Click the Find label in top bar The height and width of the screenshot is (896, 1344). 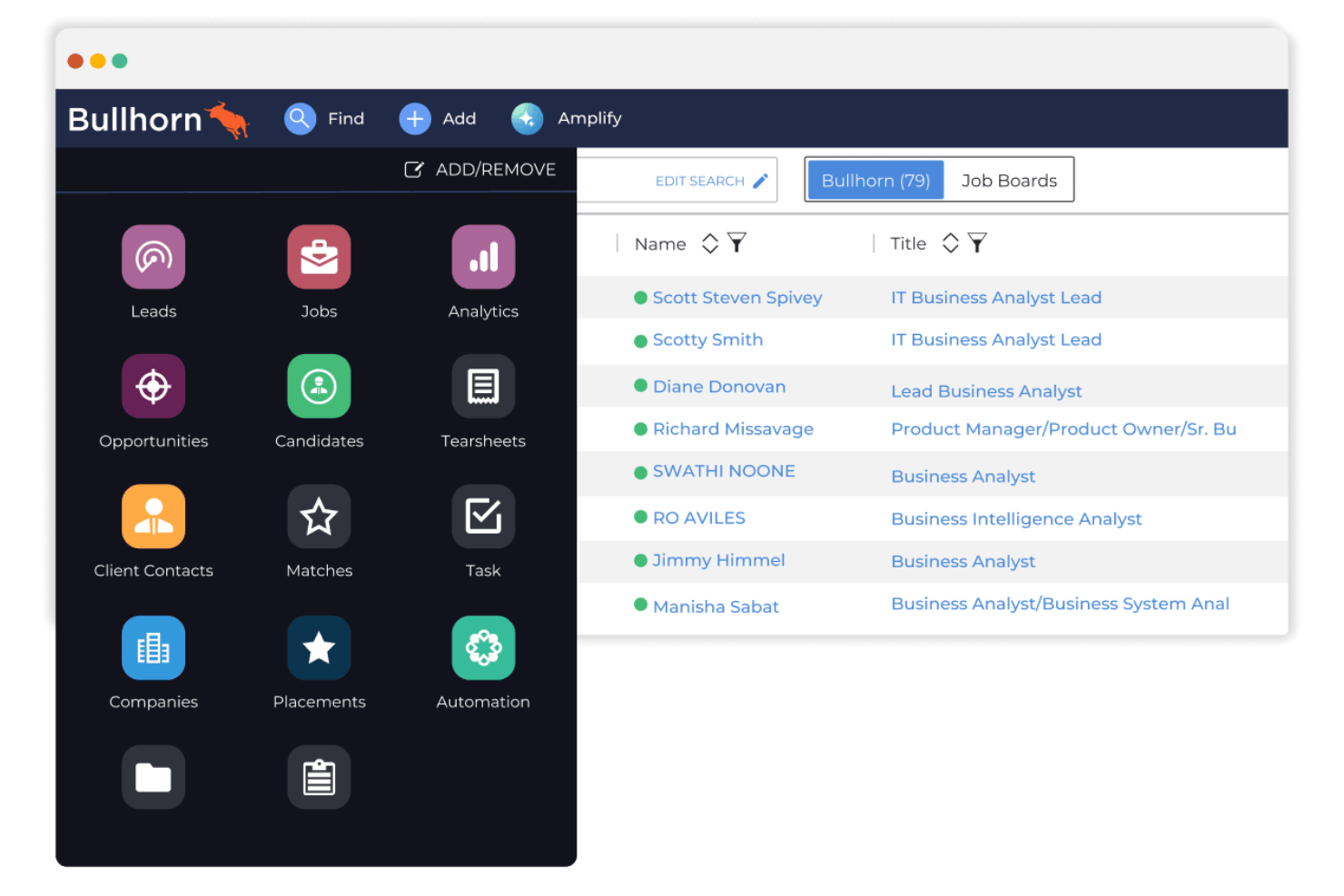pos(346,118)
